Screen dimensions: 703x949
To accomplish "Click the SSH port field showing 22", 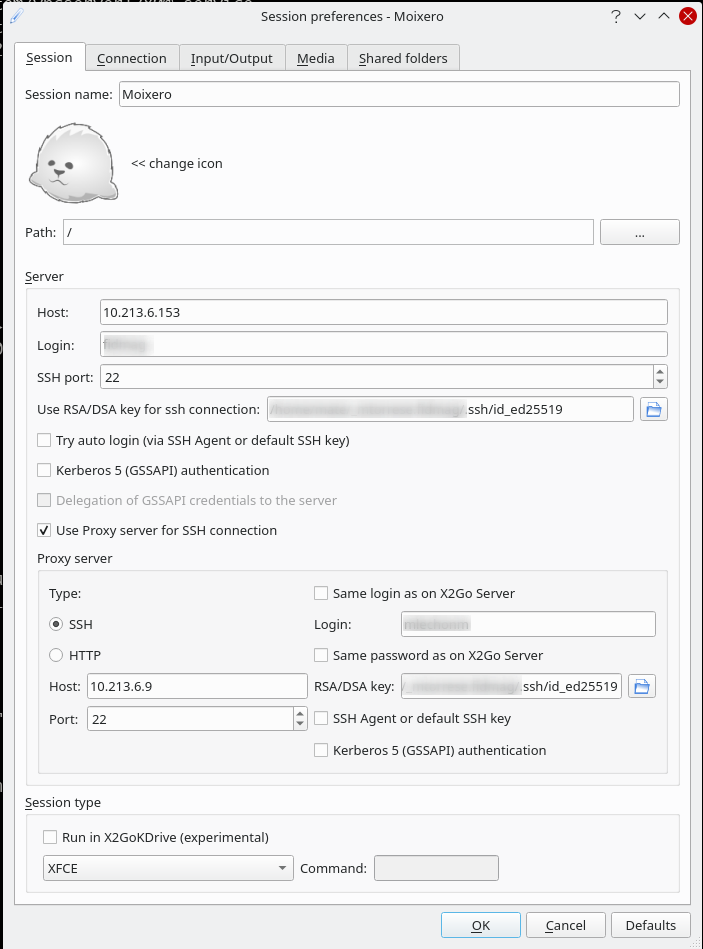I will click(376, 377).
